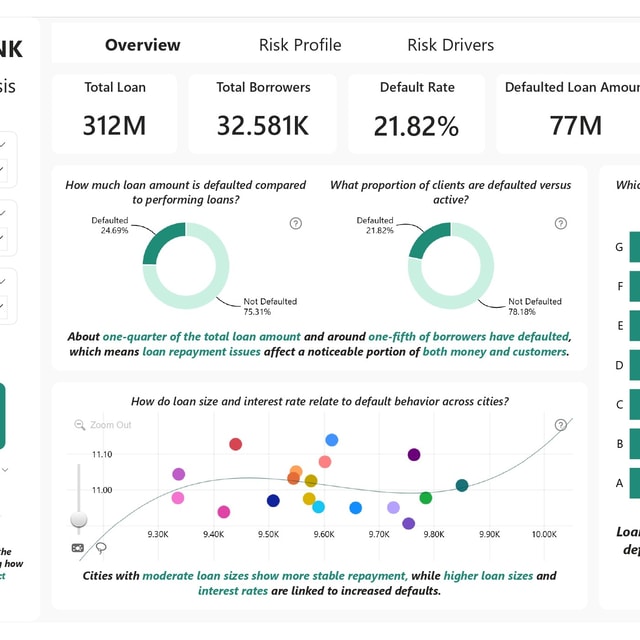Image resolution: width=640 pixels, height=640 pixels.
Task: Click the green button in left sidebar
Action: [2, 416]
